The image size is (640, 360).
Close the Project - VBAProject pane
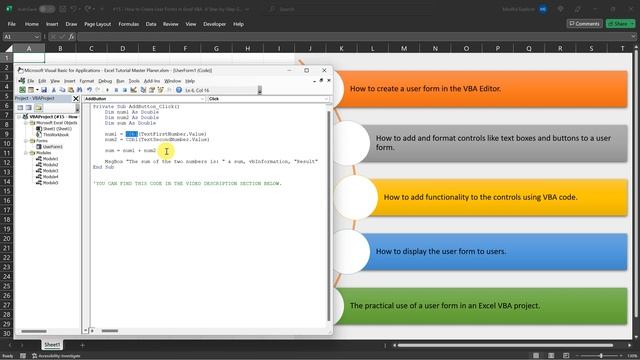(76, 98)
